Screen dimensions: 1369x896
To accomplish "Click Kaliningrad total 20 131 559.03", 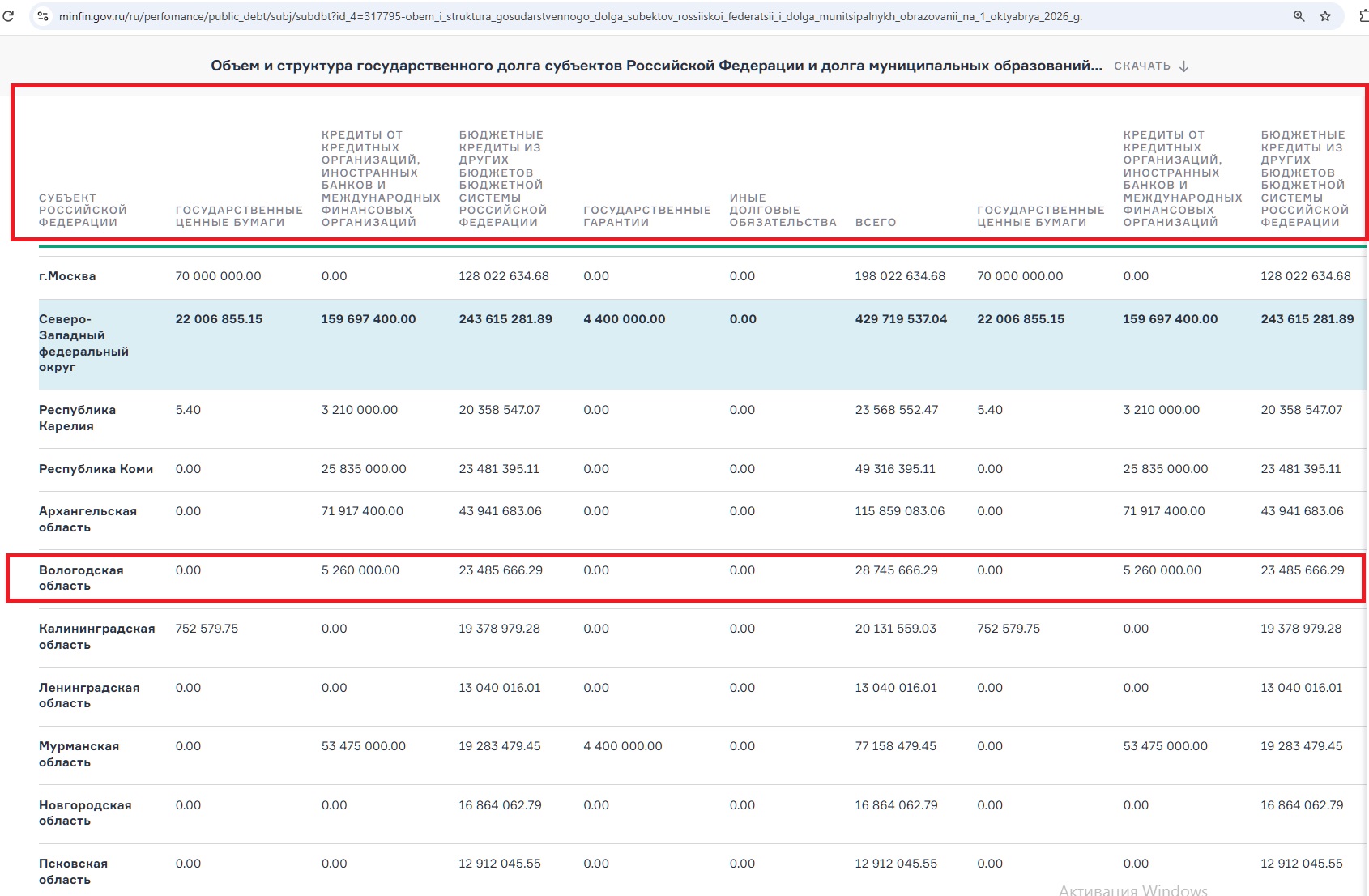I will coord(895,629).
